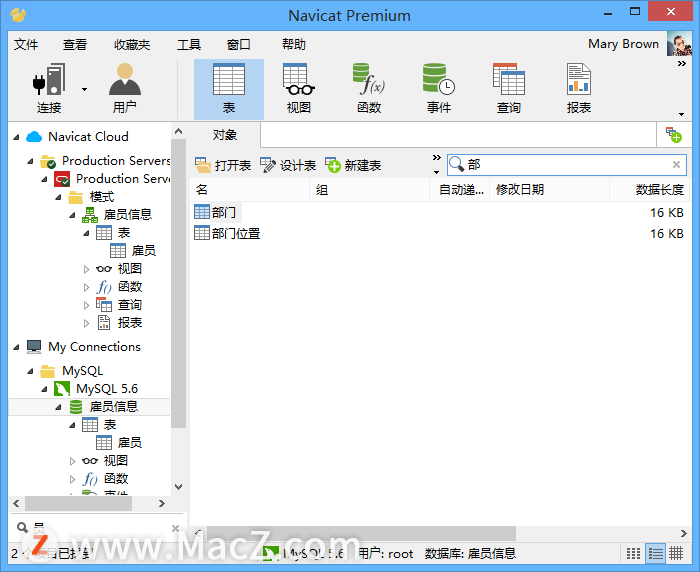
Task: Open 查询 queries in the toolbar
Action: point(509,88)
